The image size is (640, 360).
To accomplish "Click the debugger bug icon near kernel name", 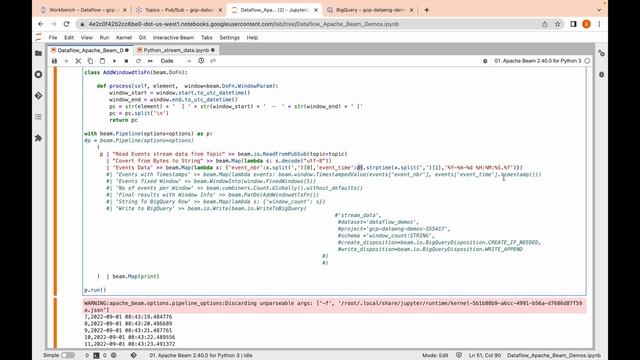I will (x=485, y=61).
